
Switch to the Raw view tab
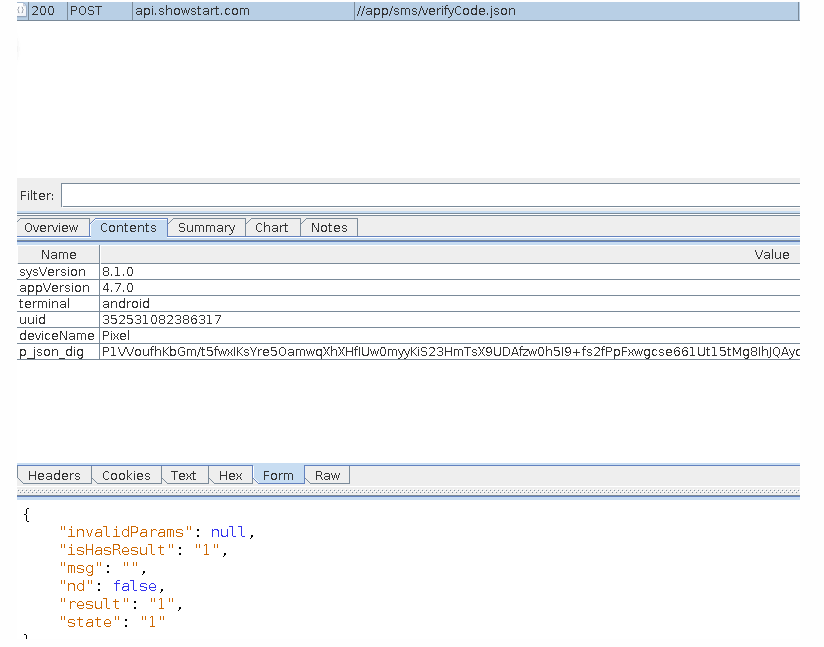[x=327, y=476]
